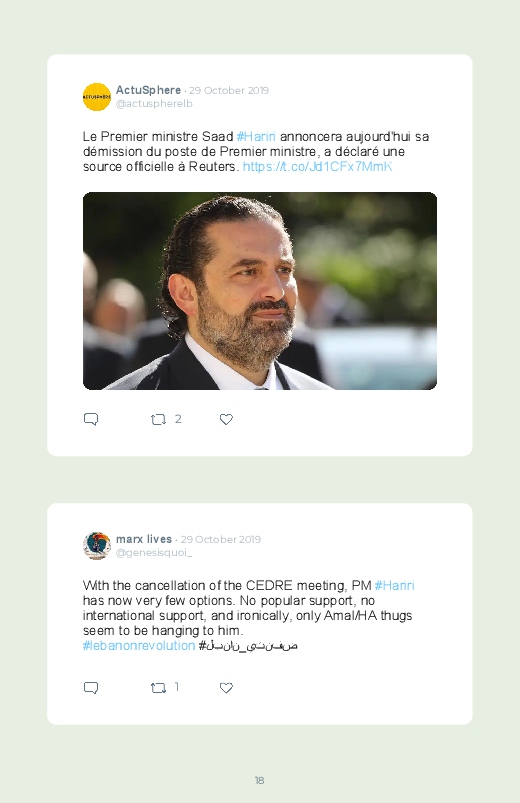Open marx lives profile avatar
This screenshot has height=803, width=520.
click(97, 545)
